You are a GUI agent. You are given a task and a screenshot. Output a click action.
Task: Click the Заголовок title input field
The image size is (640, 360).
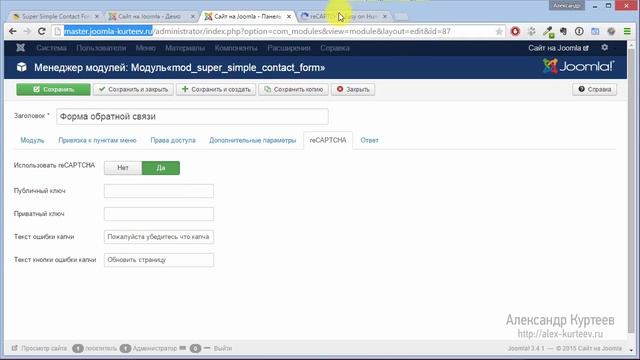tap(192, 117)
